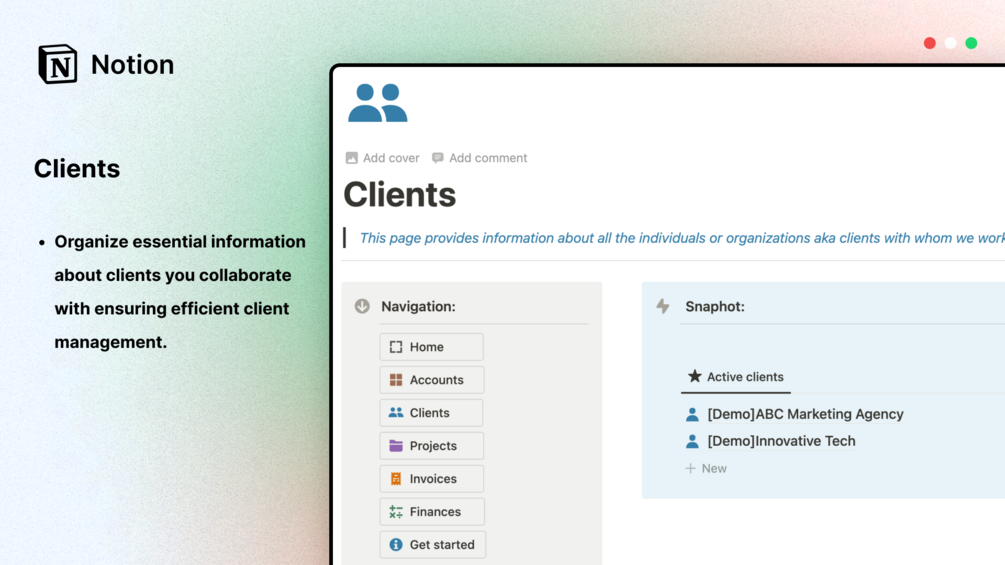Click the orange Invoices receipt icon

(x=396, y=479)
